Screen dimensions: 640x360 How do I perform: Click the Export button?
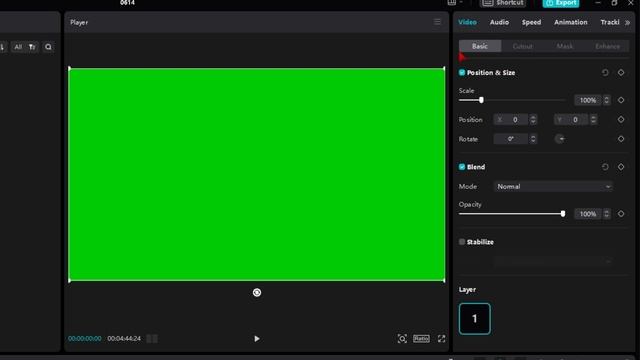coord(561,3)
